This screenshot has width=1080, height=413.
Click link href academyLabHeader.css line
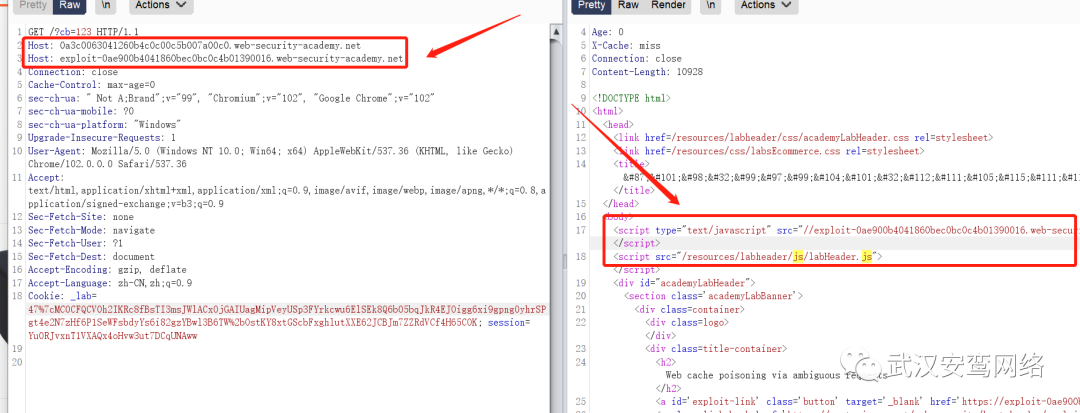pos(803,138)
